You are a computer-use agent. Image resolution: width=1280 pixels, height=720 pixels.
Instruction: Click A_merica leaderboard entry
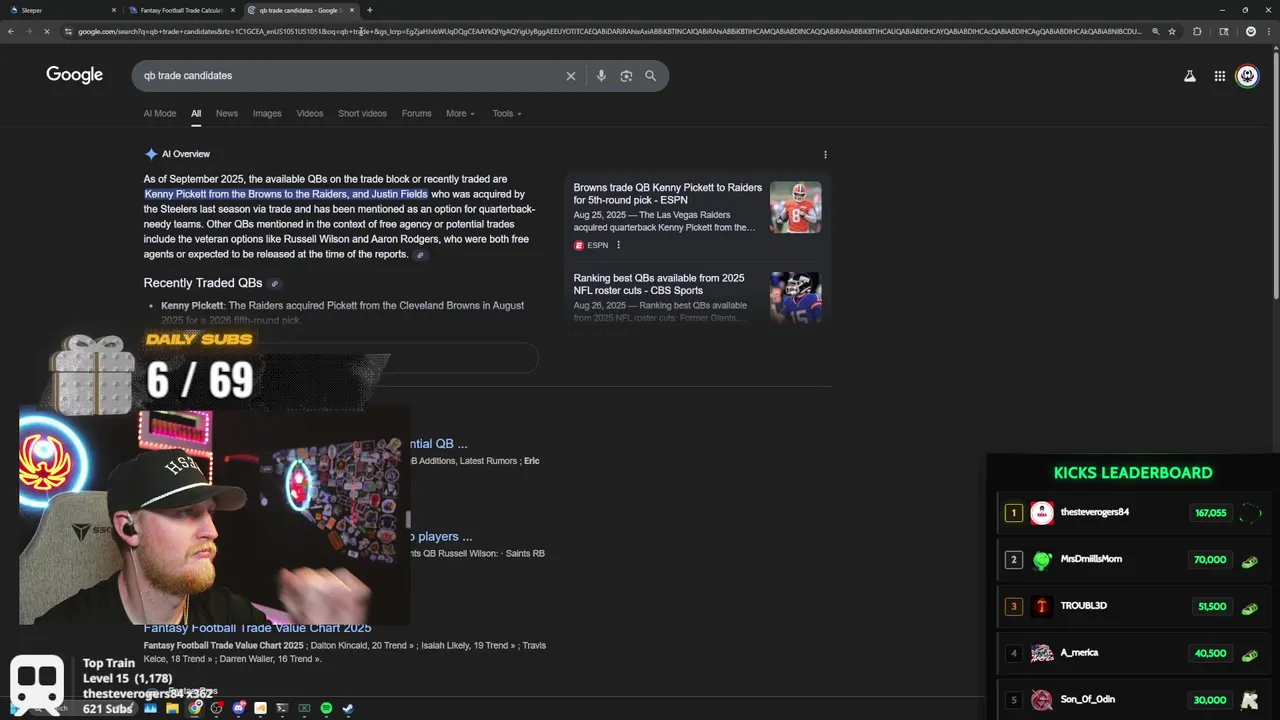1133,653
